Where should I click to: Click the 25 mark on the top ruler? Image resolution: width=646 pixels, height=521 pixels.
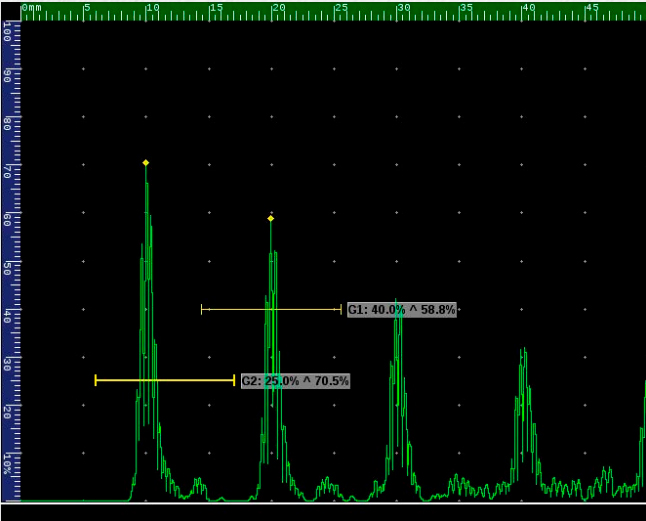tap(341, 7)
